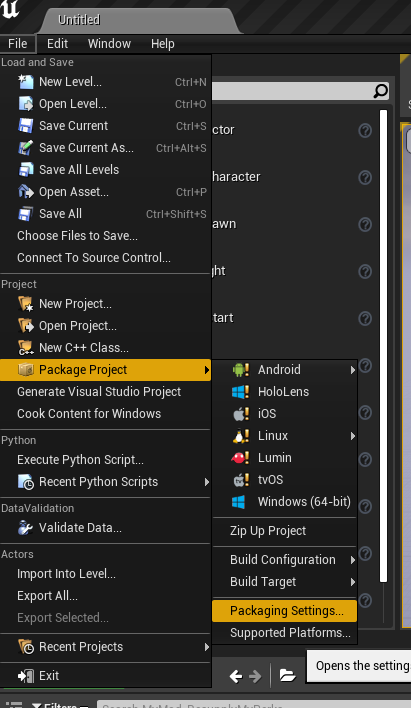Select Supported Platforms menu item

pyautogui.click(x=285, y=633)
